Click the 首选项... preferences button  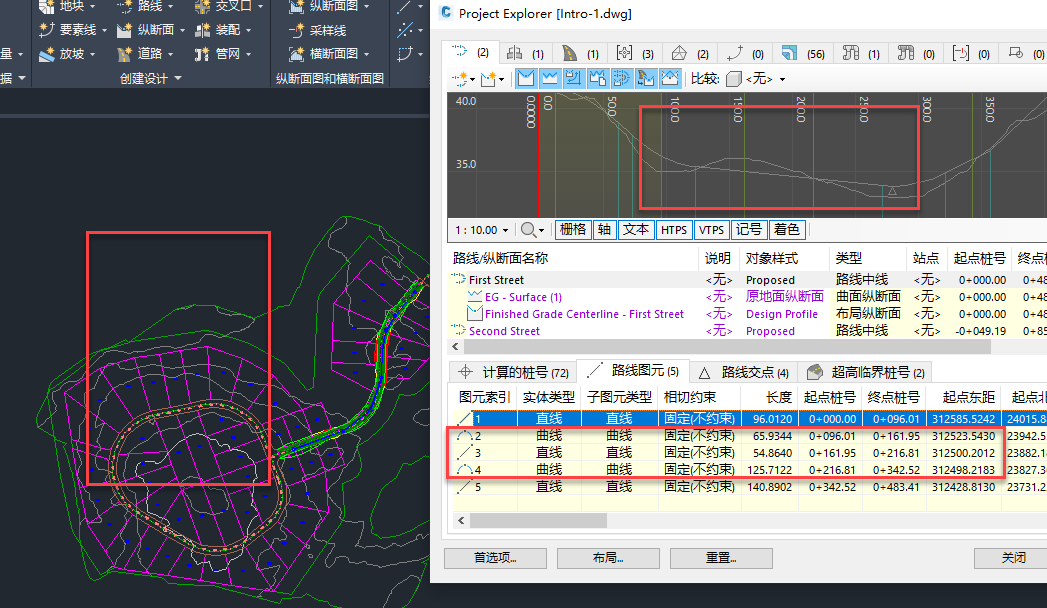click(x=495, y=558)
